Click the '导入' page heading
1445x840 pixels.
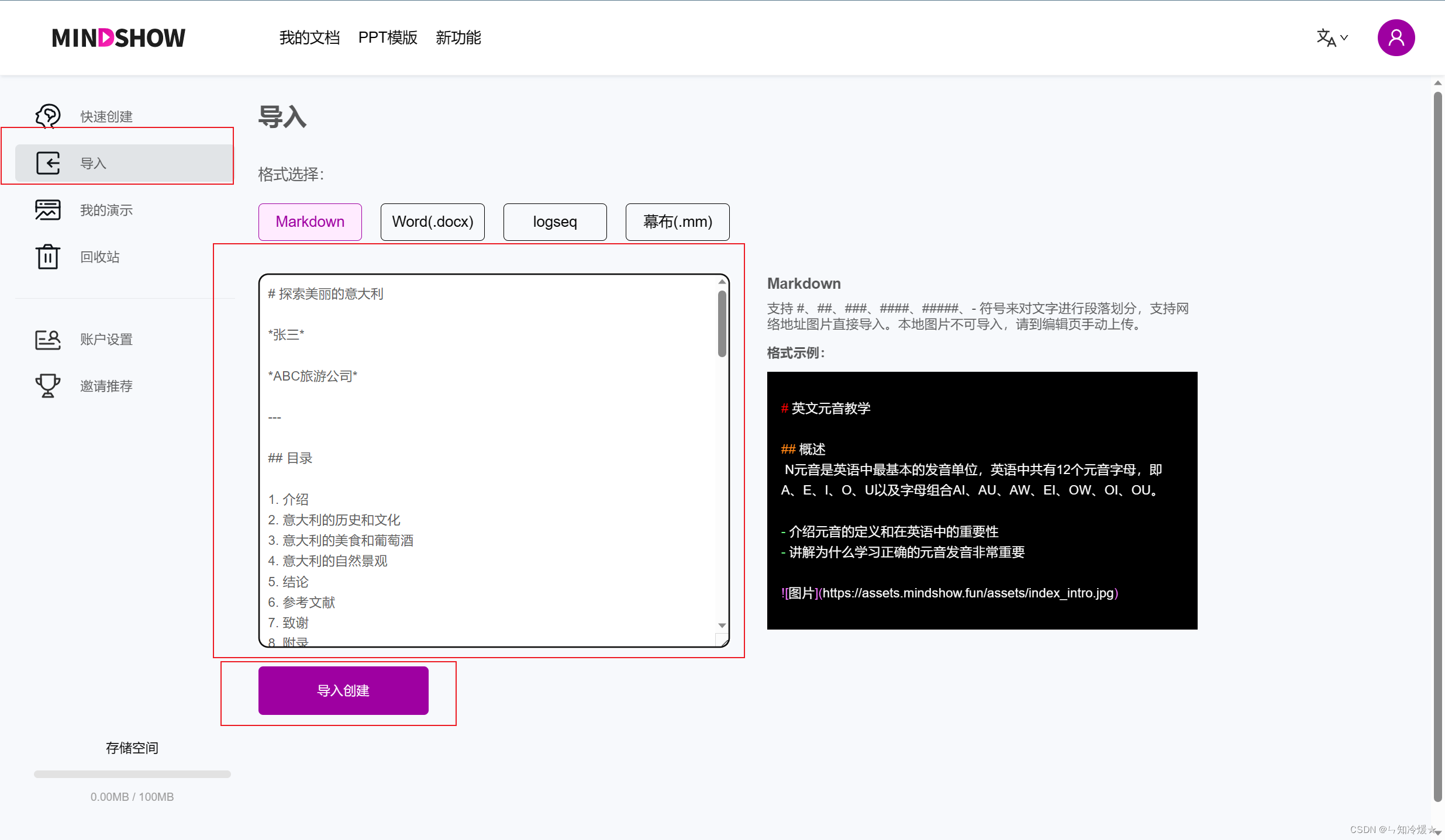coord(282,116)
